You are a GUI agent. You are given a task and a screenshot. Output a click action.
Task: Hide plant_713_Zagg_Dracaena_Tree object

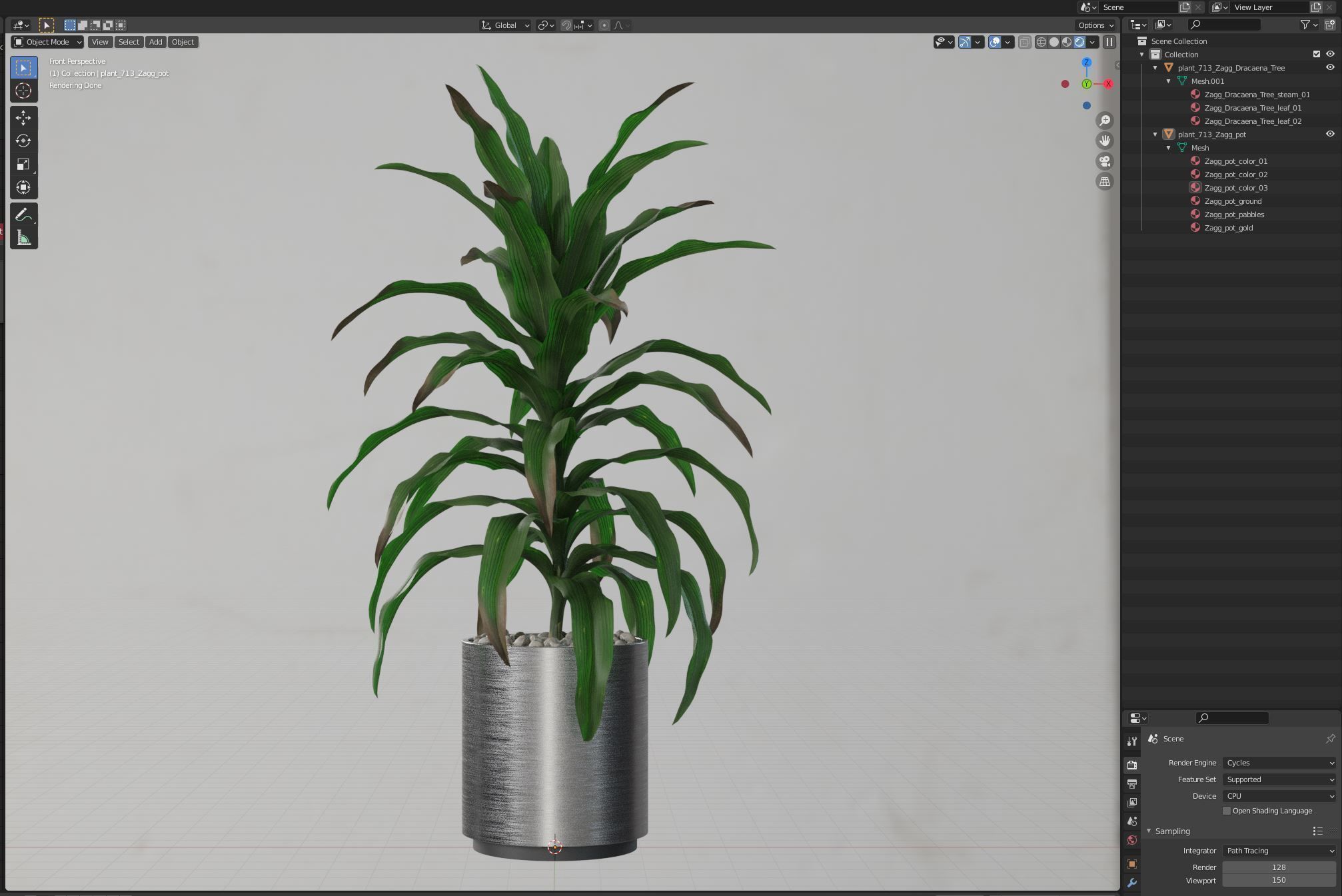[1330, 67]
